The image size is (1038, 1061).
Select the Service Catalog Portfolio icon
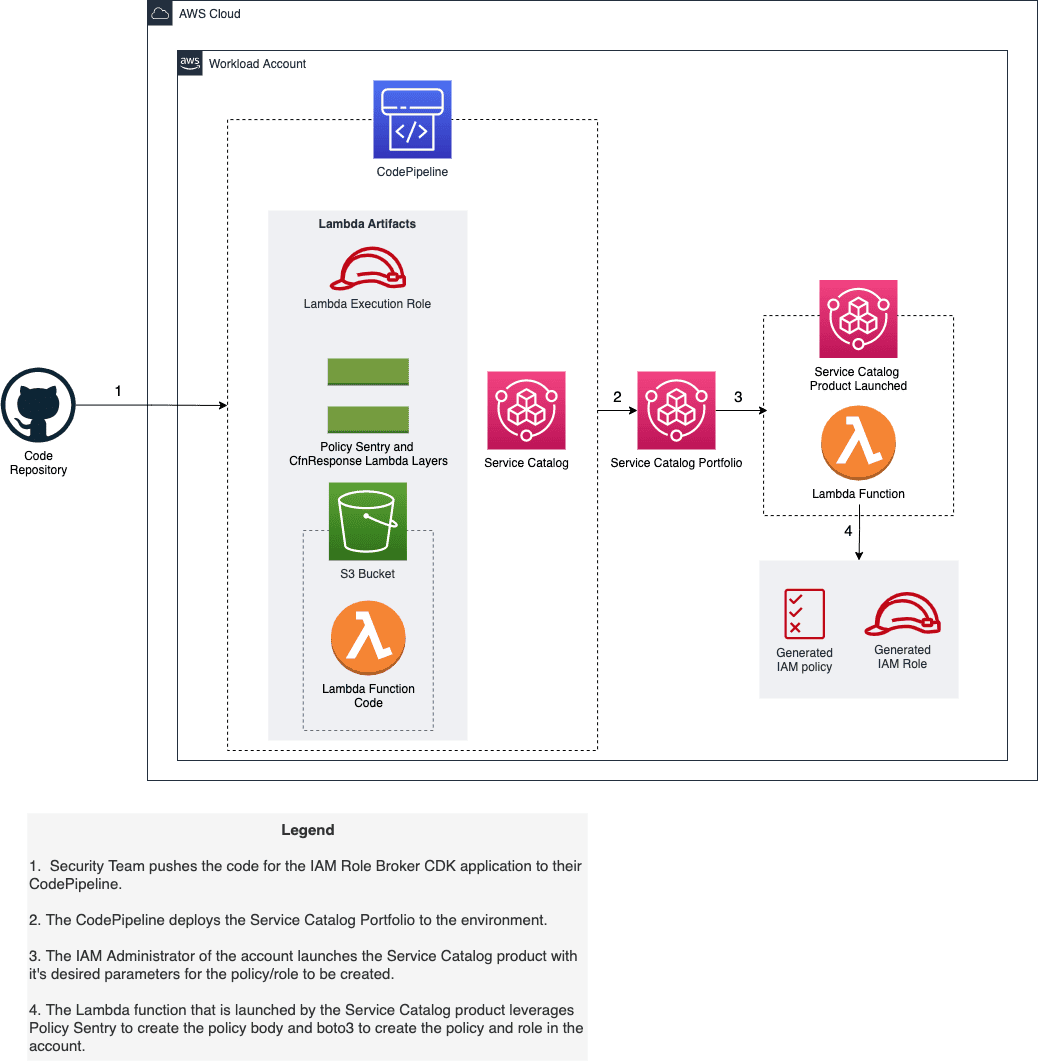click(x=676, y=410)
